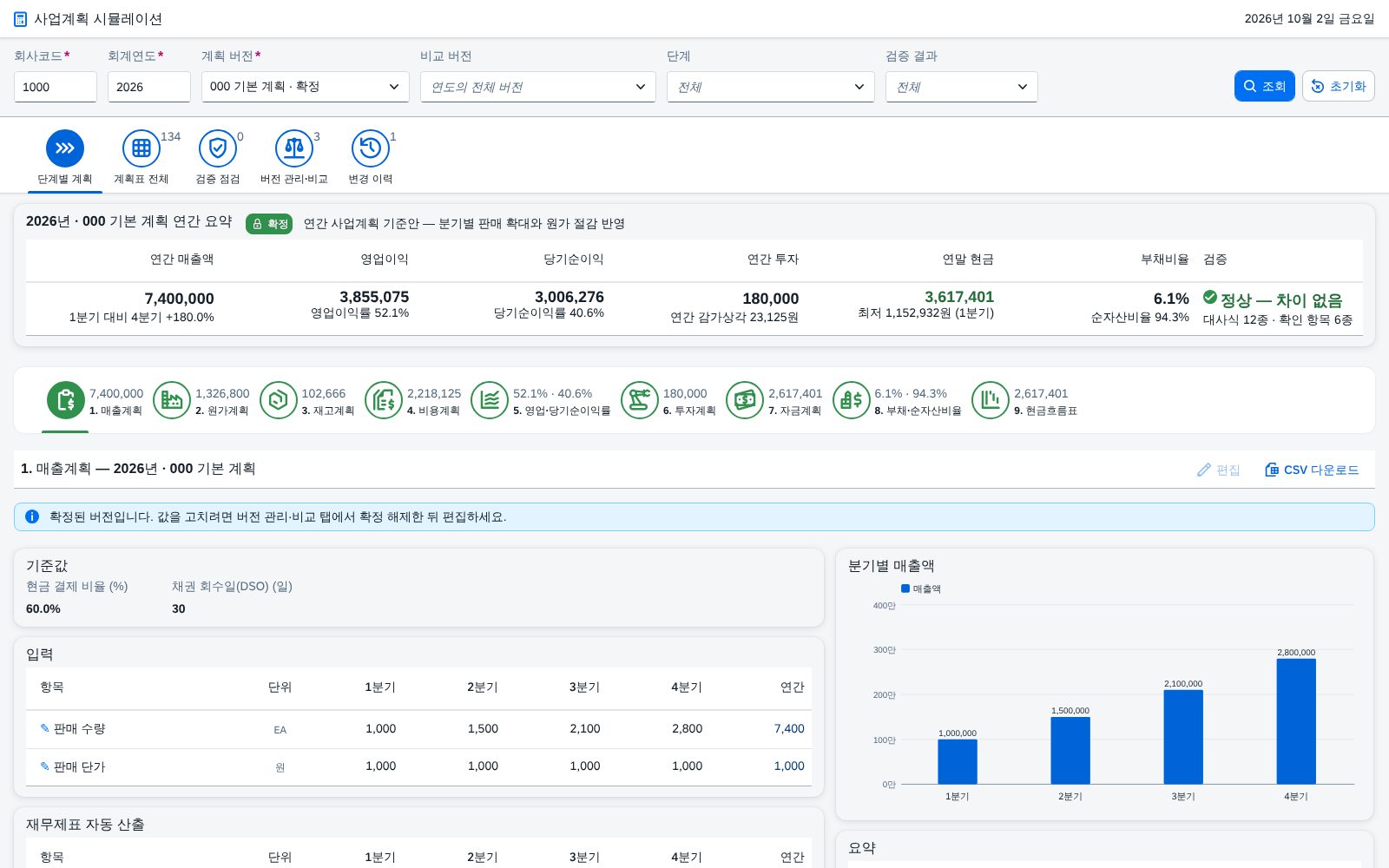Open the 검증 점검 shield icon
The image size is (1389, 868).
(218, 148)
